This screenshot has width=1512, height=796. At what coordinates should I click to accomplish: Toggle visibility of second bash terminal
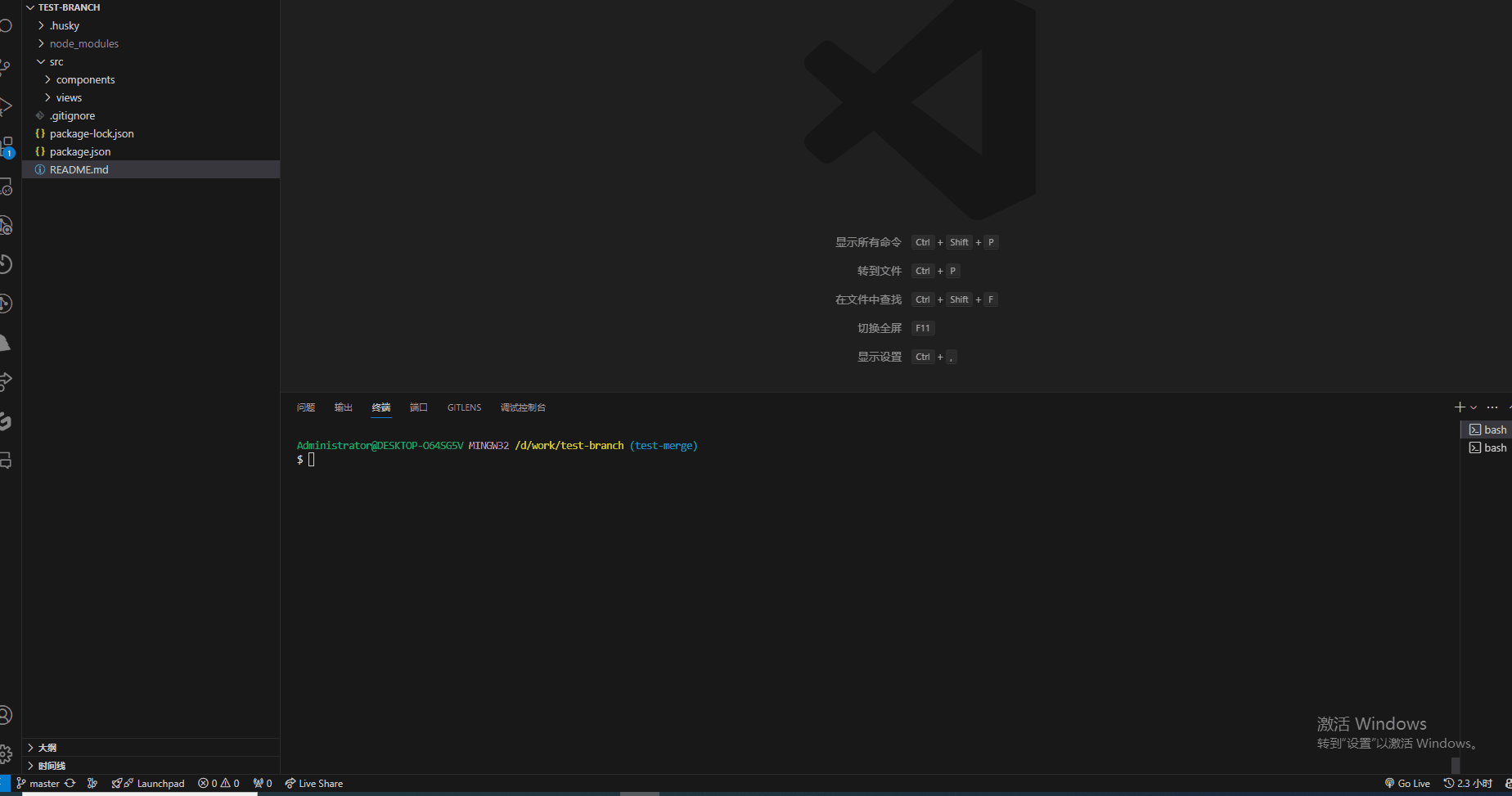tap(1491, 447)
